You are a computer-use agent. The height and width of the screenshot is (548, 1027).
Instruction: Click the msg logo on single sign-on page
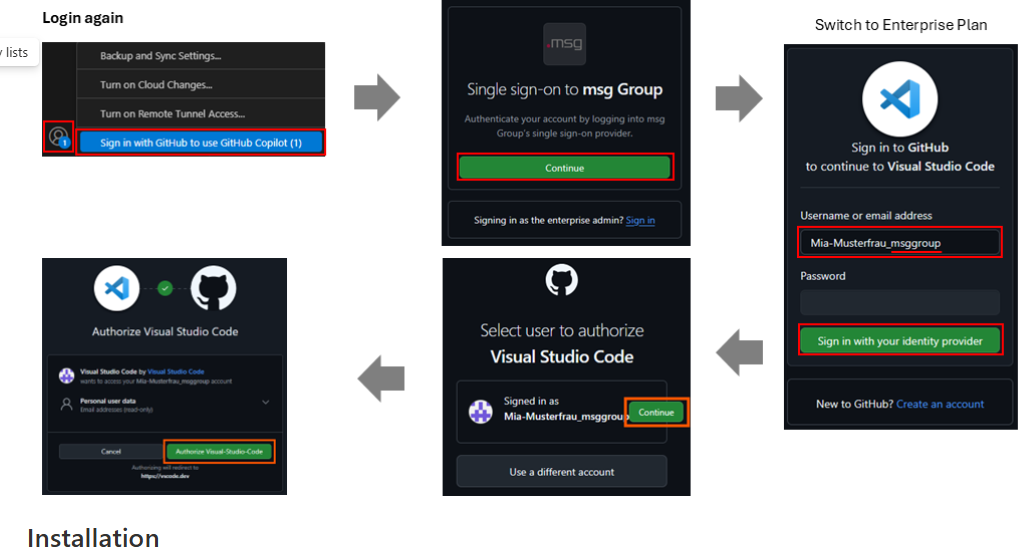565,44
